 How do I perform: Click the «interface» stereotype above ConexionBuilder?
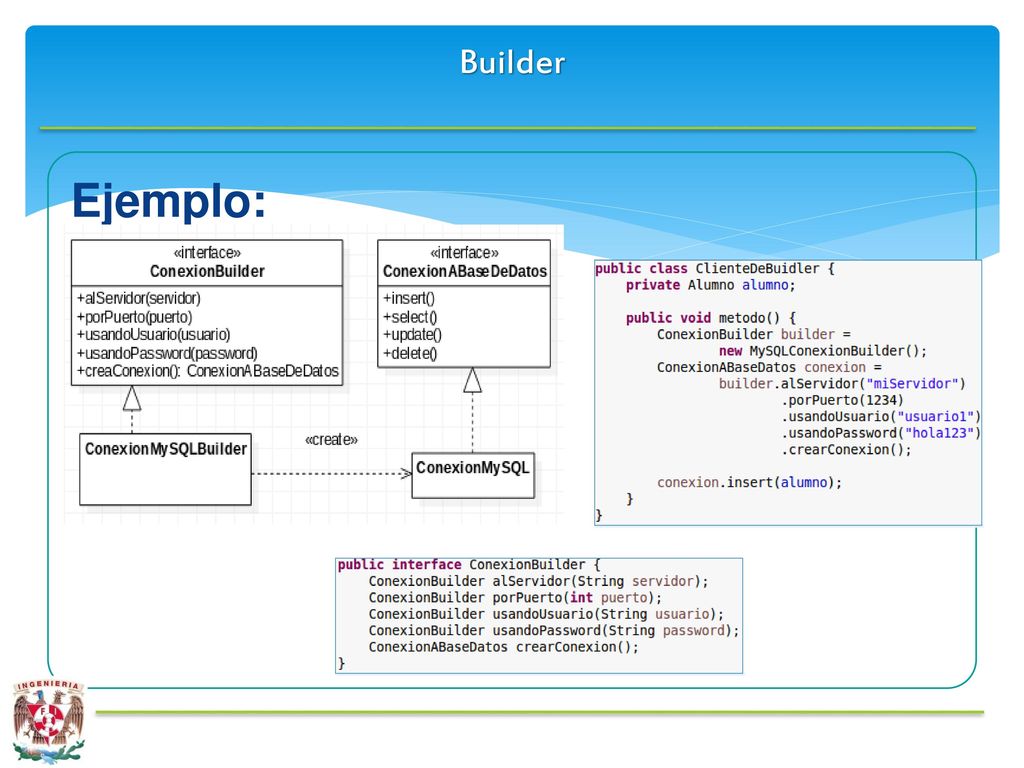point(207,253)
